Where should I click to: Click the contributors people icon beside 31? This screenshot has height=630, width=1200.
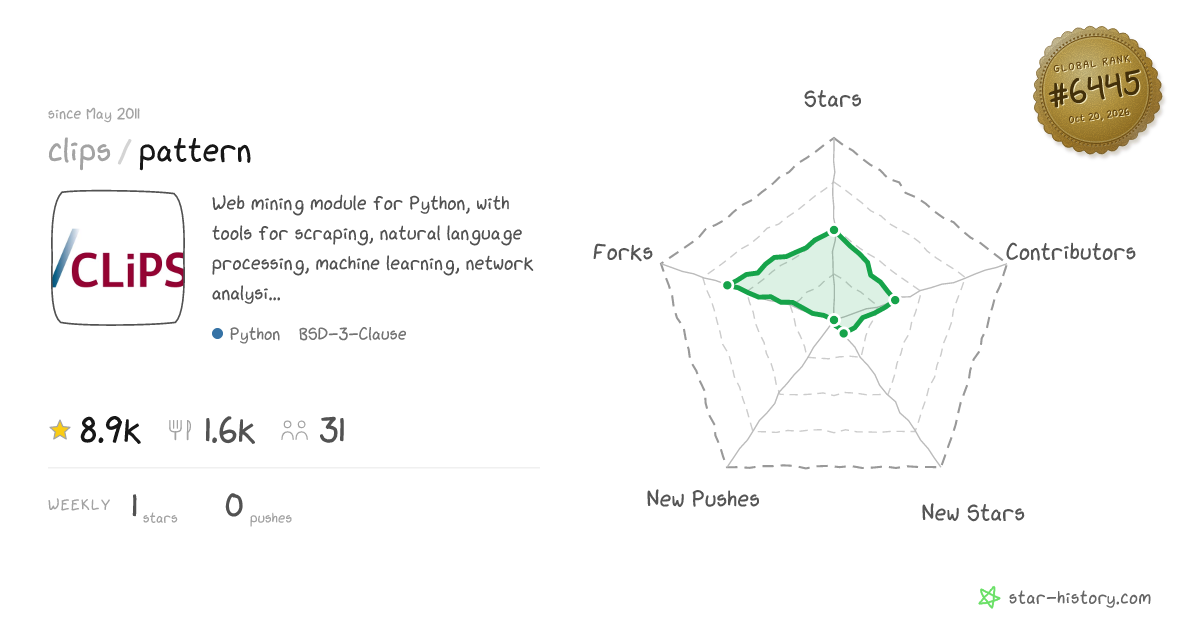(x=295, y=431)
